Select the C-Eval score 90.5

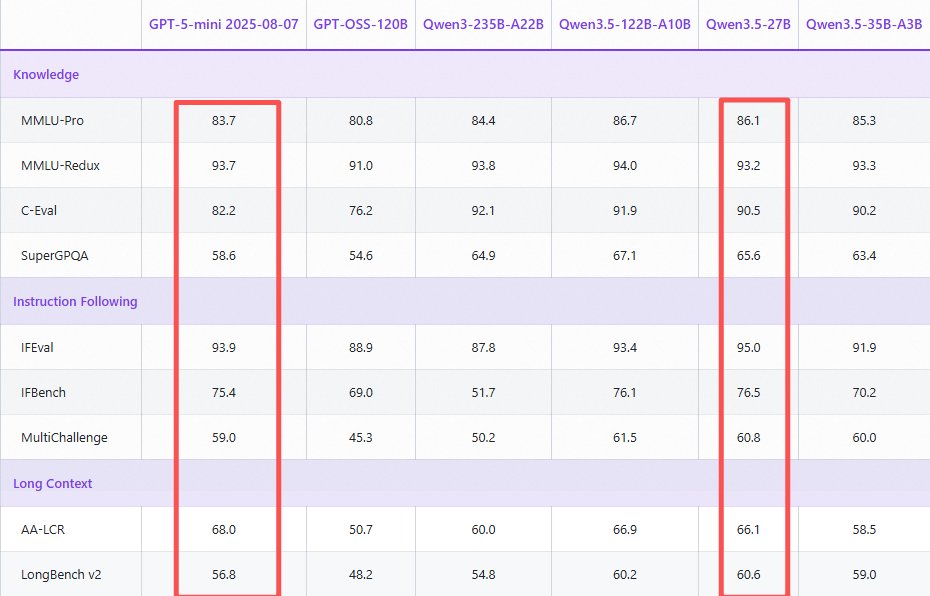[x=748, y=211]
